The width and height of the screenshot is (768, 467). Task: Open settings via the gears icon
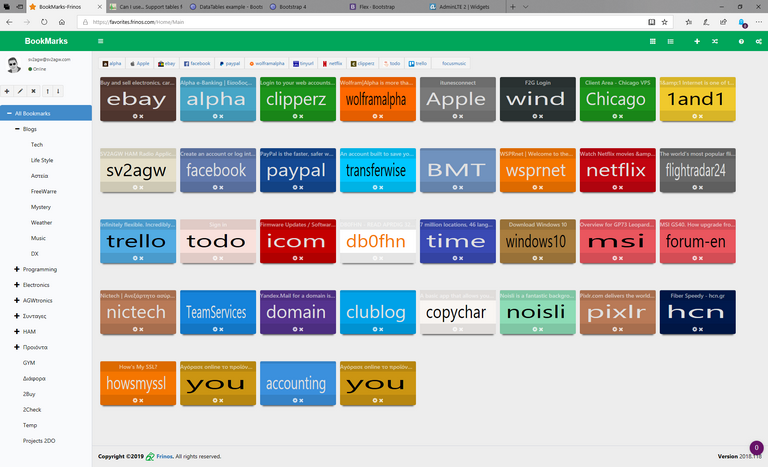pyautogui.click(x=757, y=41)
